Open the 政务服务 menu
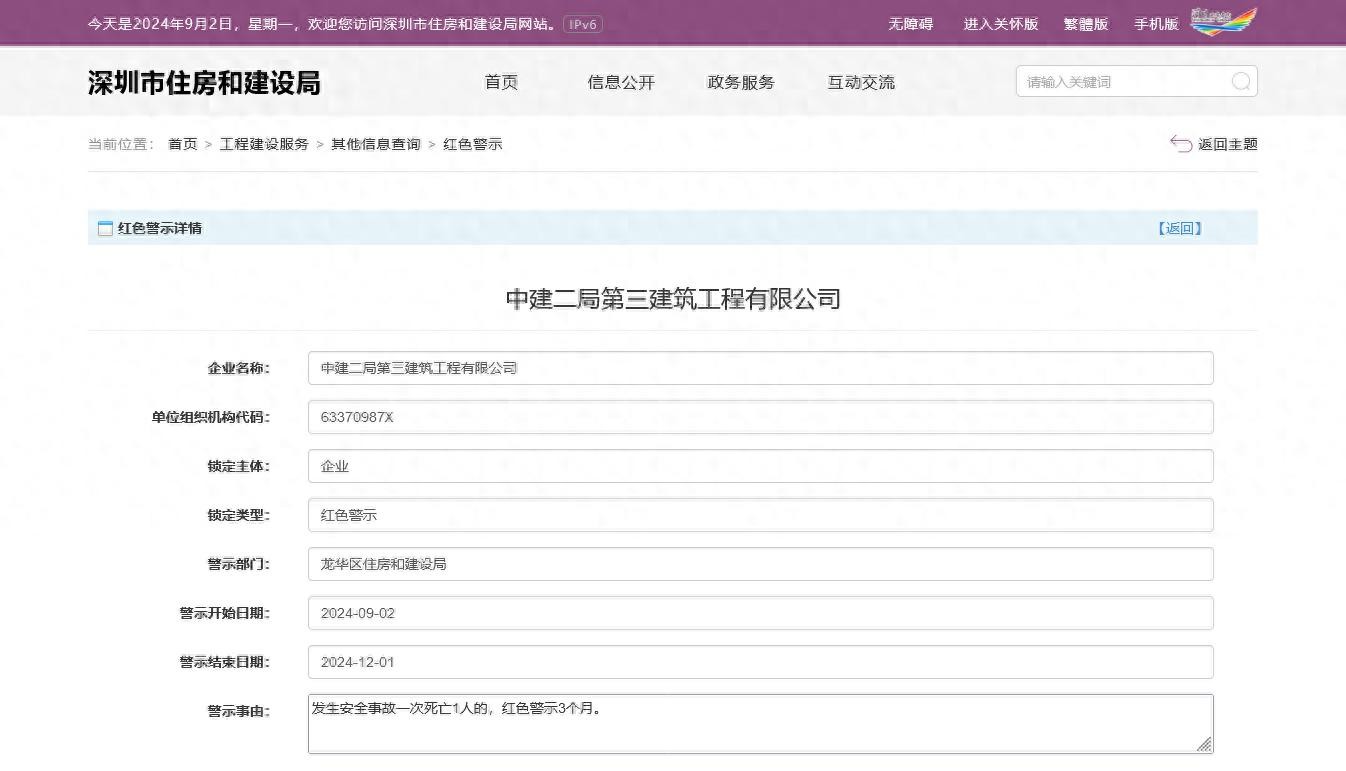This screenshot has height=771, width=1346. (x=740, y=82)
